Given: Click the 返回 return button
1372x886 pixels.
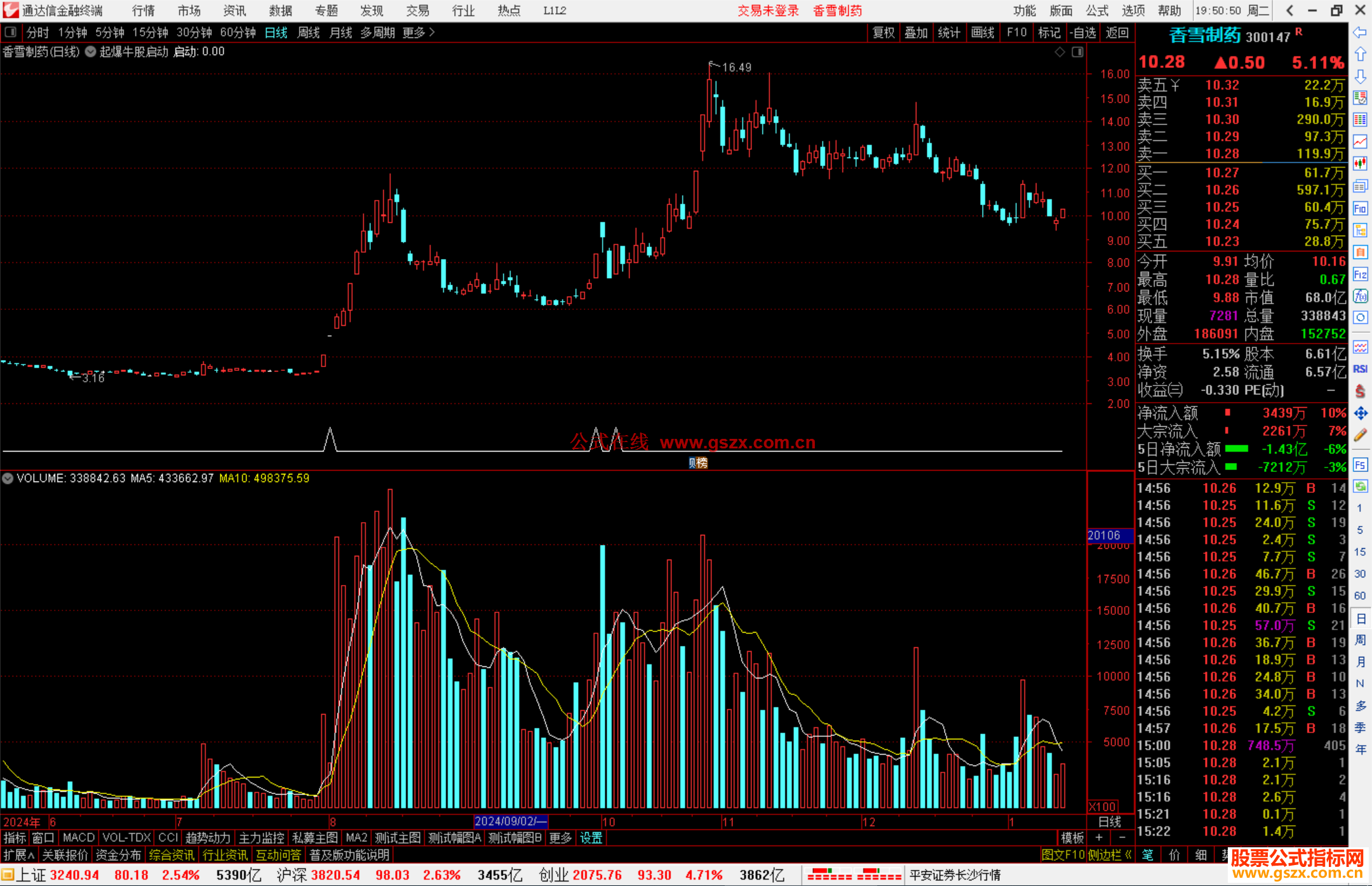Looking at the screenshot, I should pyautogui.click(x=1117, y=32).
